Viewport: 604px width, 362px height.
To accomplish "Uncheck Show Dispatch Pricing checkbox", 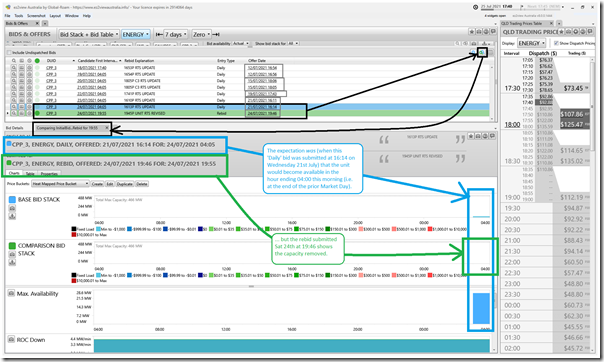I will [x=556, y=43].
